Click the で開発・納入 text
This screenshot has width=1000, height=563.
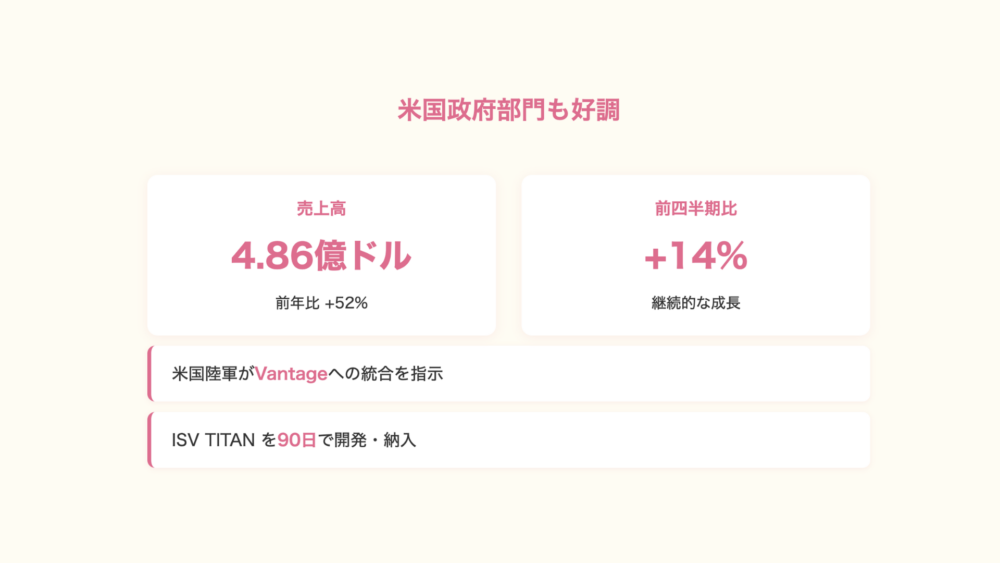click(367, 440)
